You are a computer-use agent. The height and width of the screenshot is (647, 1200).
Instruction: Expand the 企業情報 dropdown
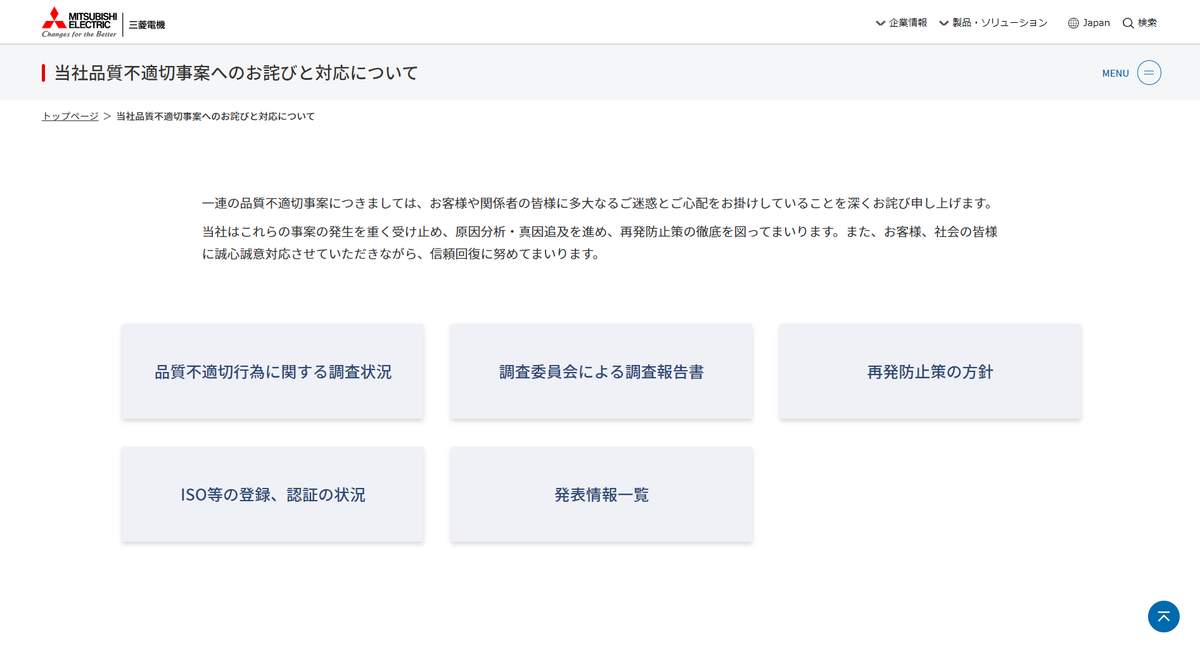[x=906, y=21]
